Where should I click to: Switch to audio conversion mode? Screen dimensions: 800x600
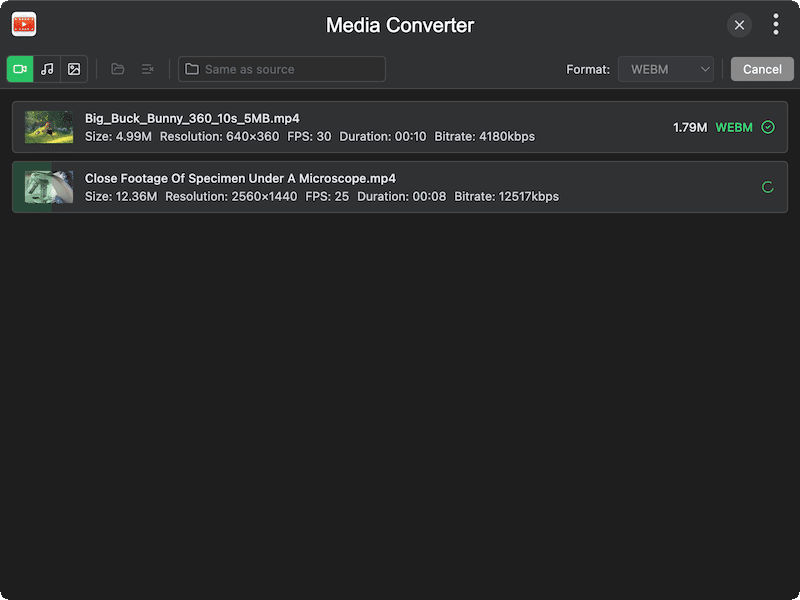click(47, 69)
